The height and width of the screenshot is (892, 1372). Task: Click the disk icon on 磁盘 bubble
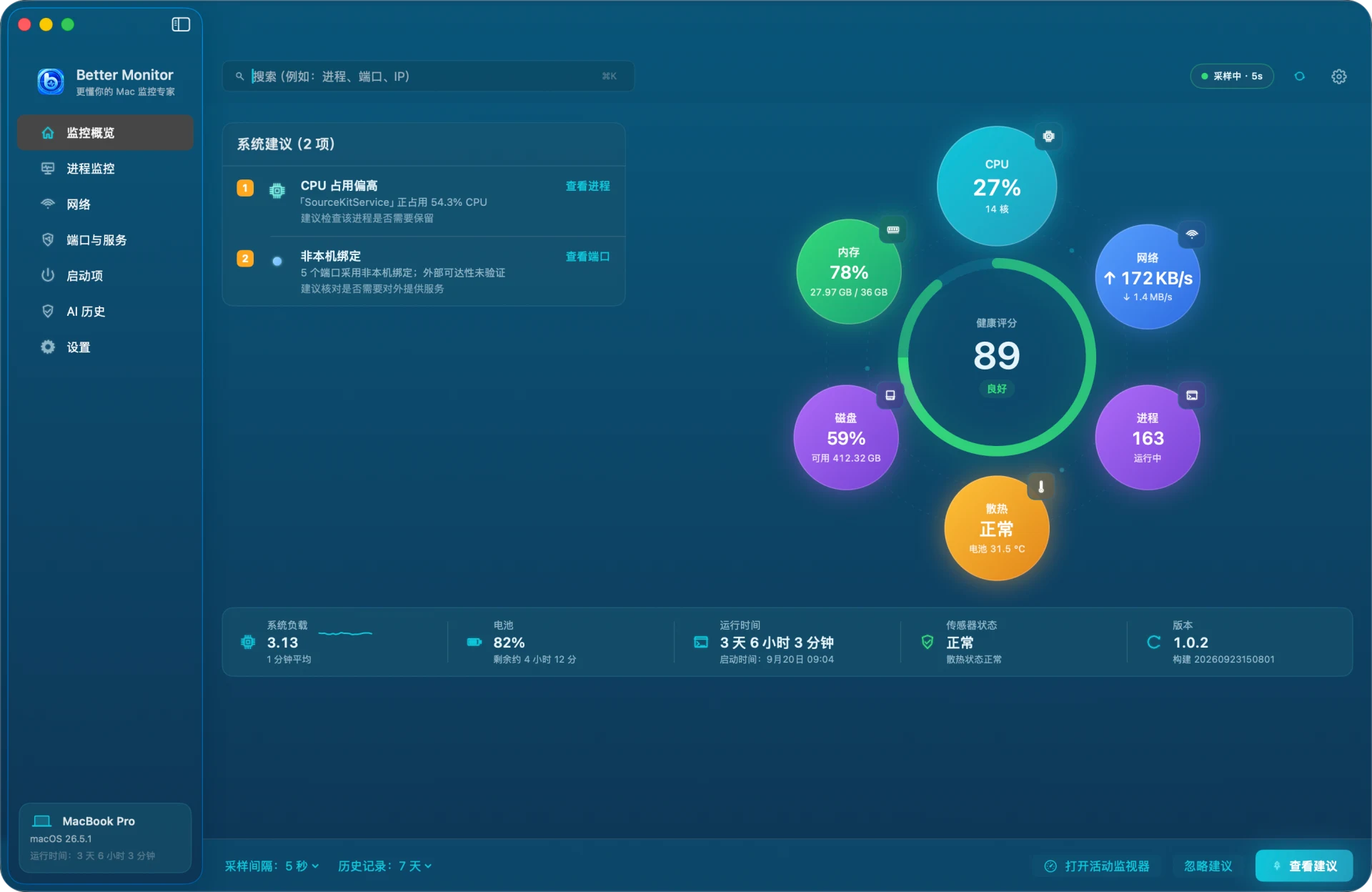(x=890, y=395)
